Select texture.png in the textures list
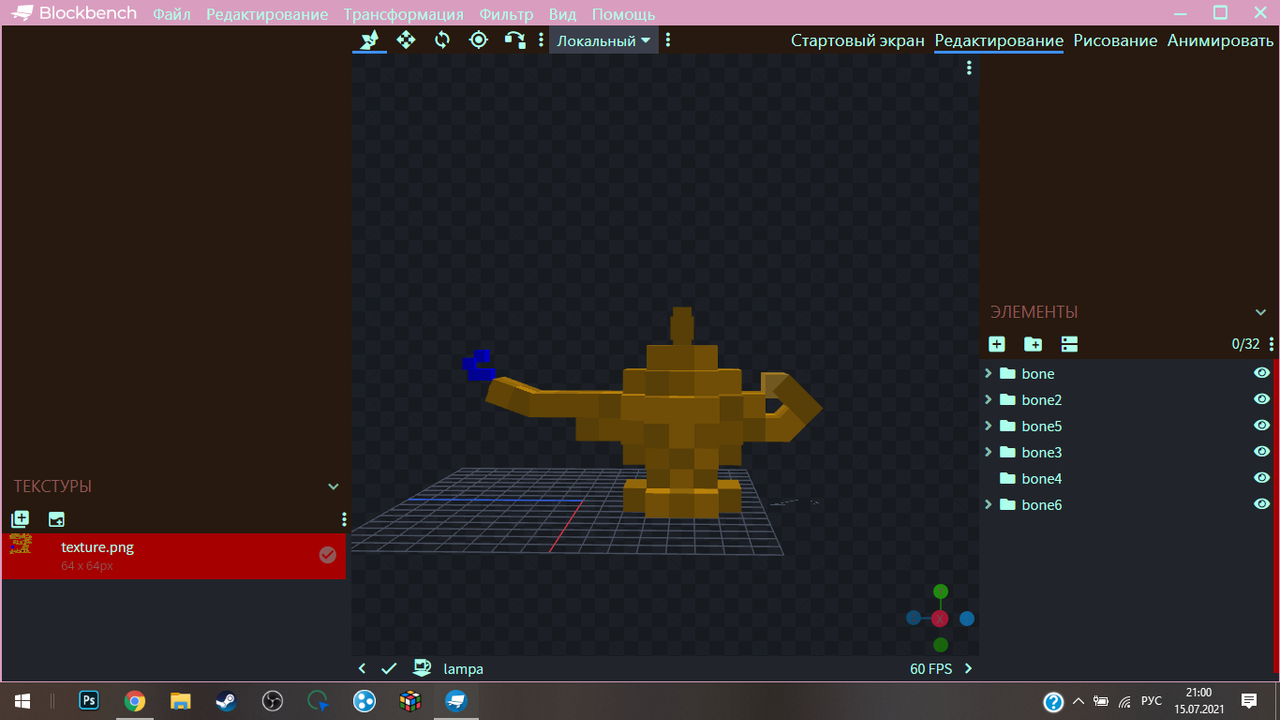This screenshot has height=720, width=1280. click(x=97, y=548)
